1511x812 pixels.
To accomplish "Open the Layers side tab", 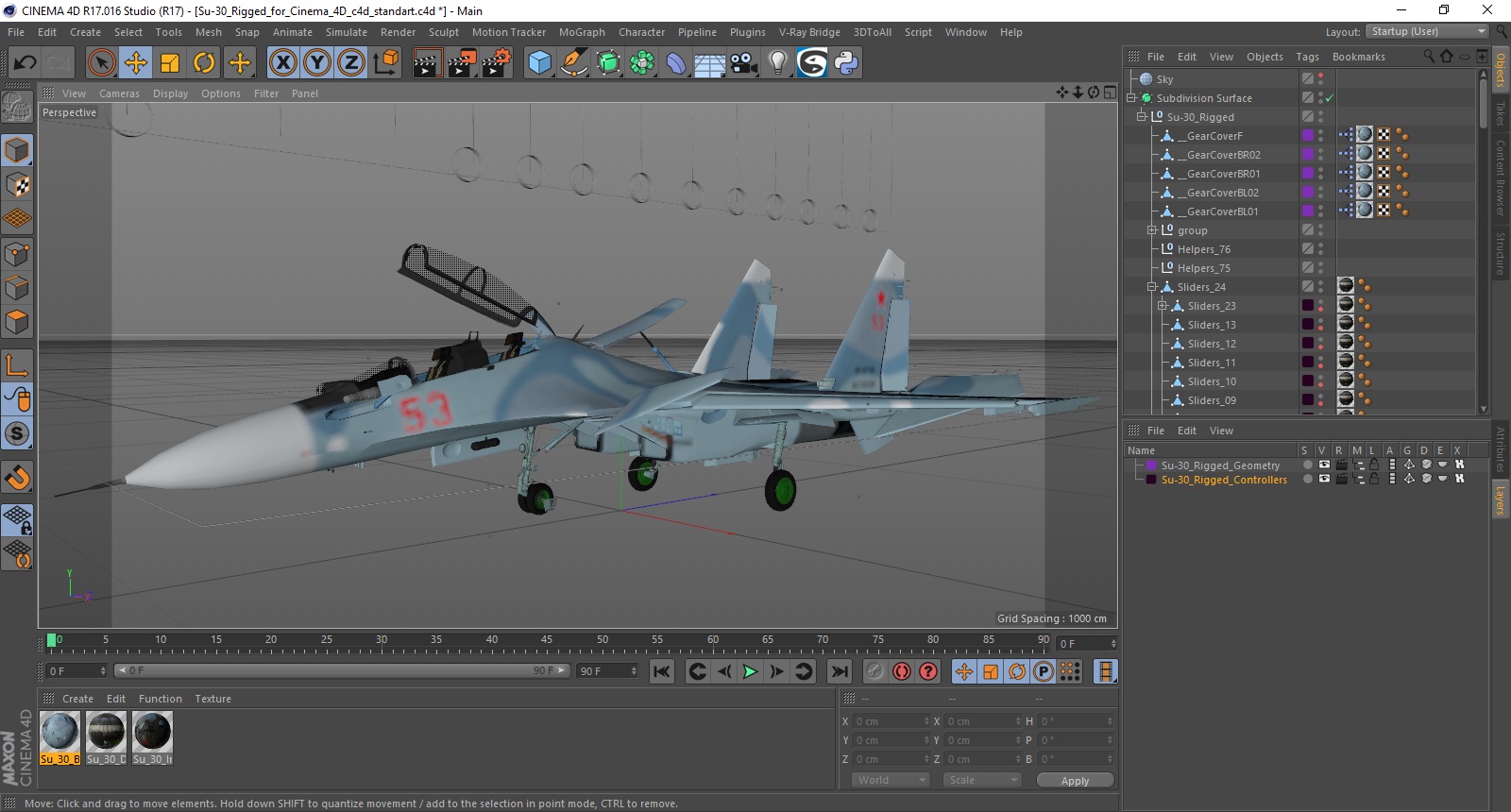I will click(1500, 500).
